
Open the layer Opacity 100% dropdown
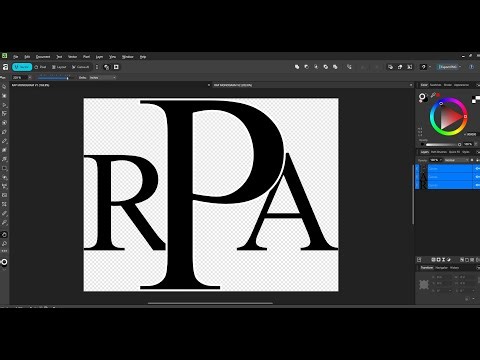pos(435,160)
